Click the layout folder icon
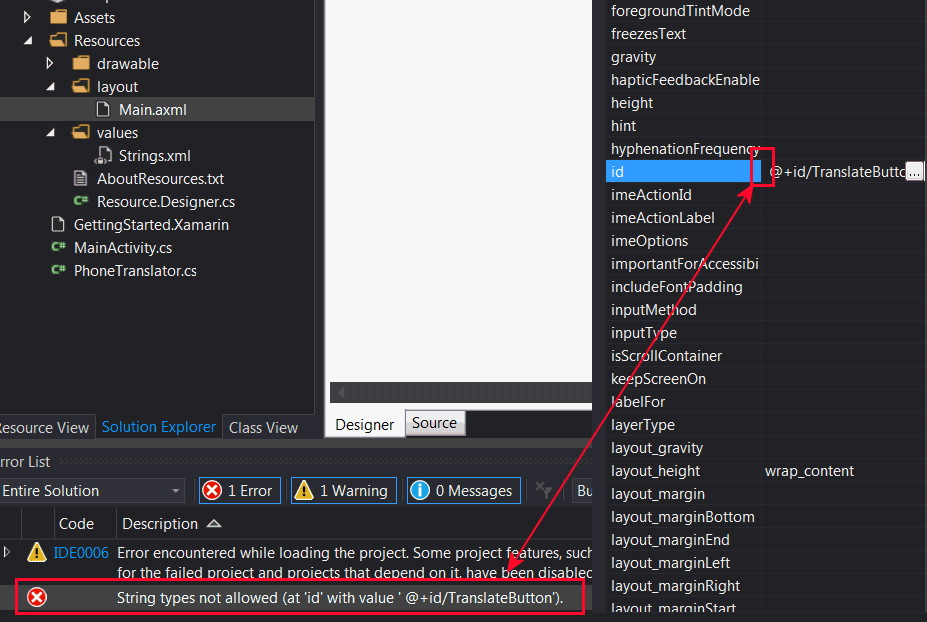 click(x=81, y=86)
